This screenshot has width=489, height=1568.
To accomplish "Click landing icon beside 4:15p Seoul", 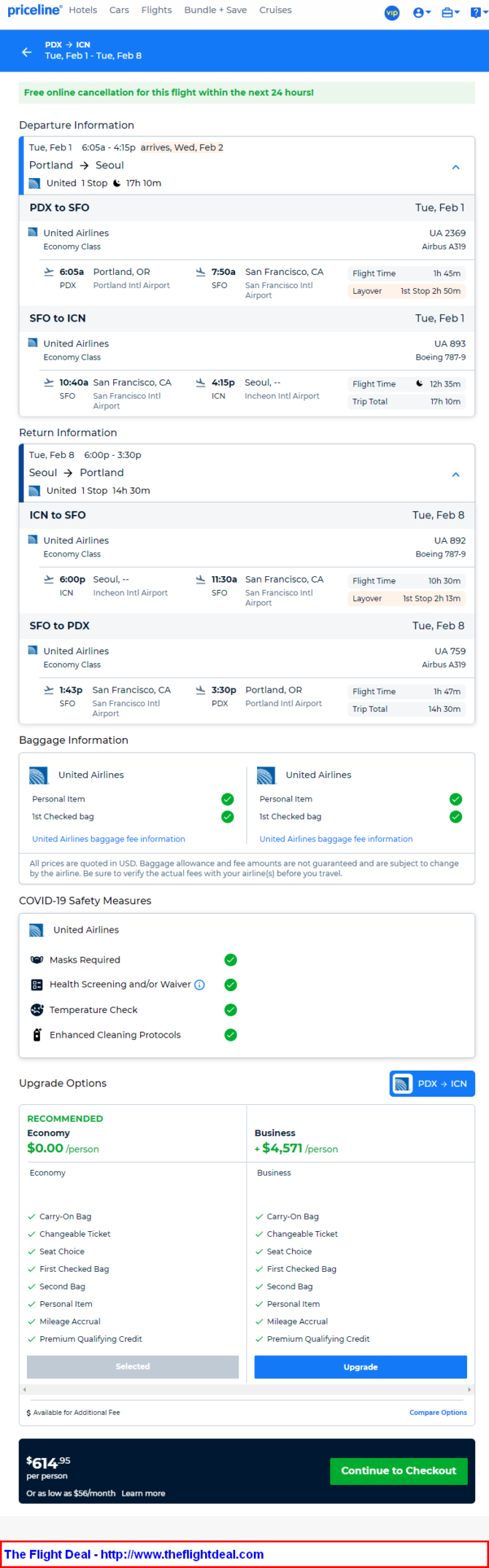I will (201, 382).
